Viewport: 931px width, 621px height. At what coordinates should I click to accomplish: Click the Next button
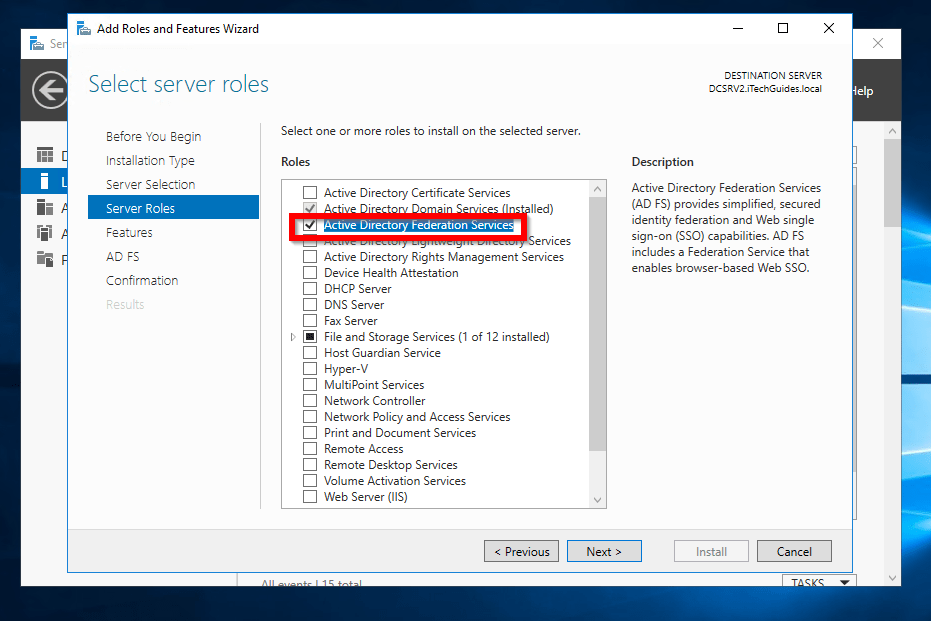click(604, 551)
